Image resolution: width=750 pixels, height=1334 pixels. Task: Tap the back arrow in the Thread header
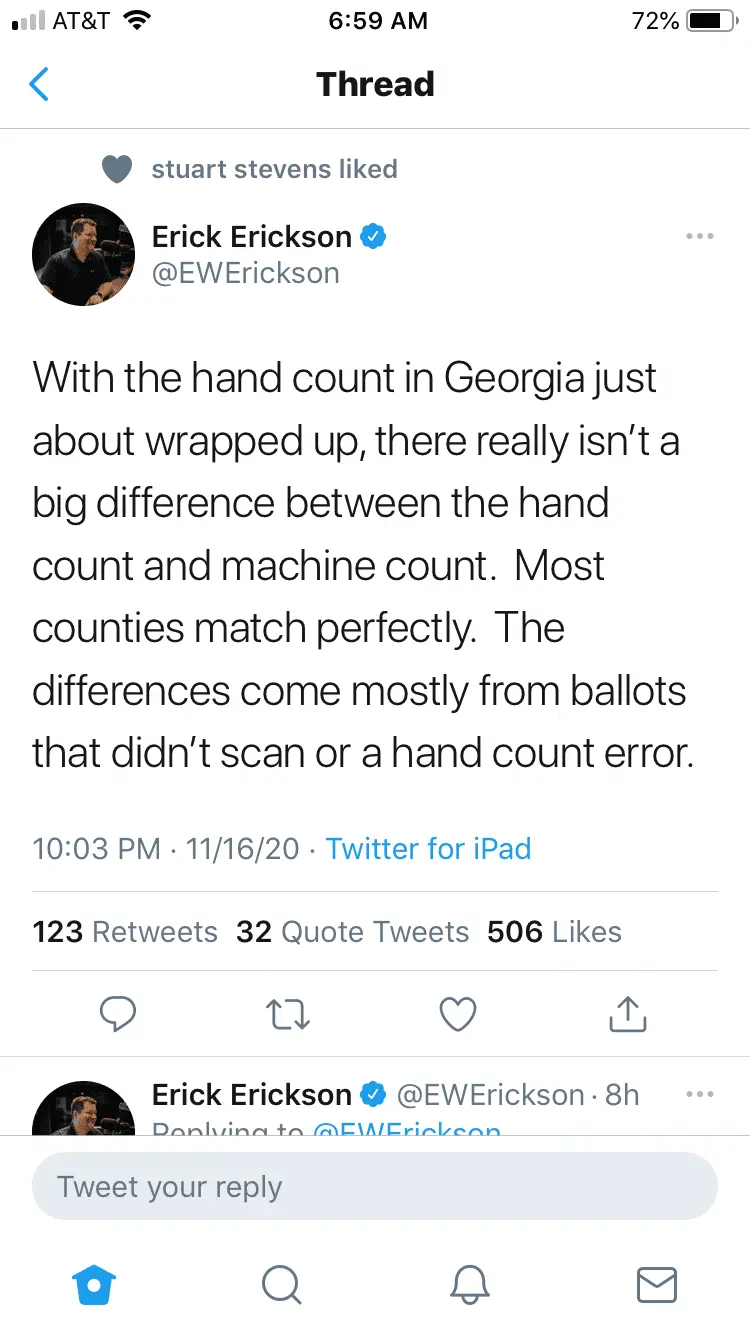coord(39,85)
